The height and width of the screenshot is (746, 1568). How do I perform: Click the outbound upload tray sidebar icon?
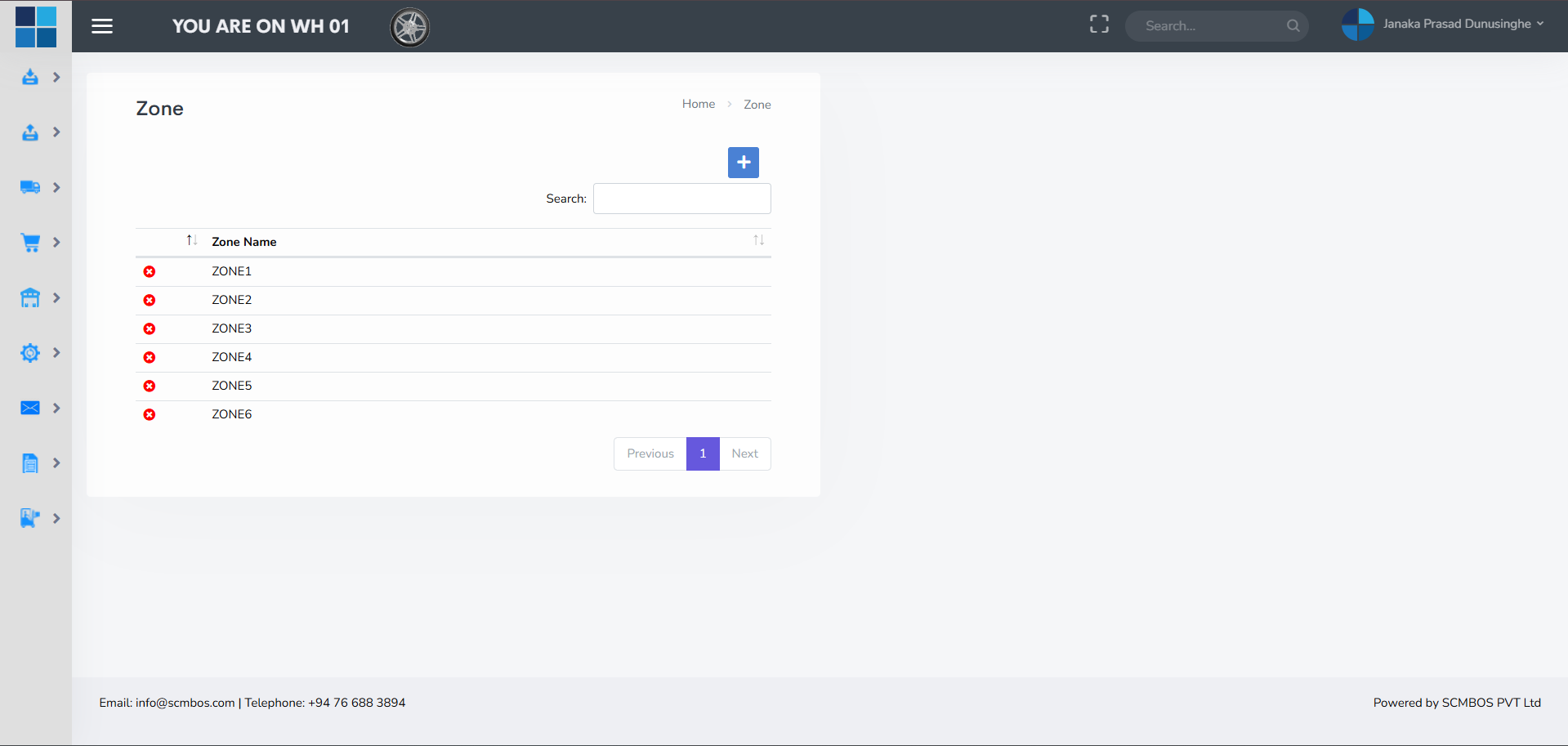(x=30, y=132)
